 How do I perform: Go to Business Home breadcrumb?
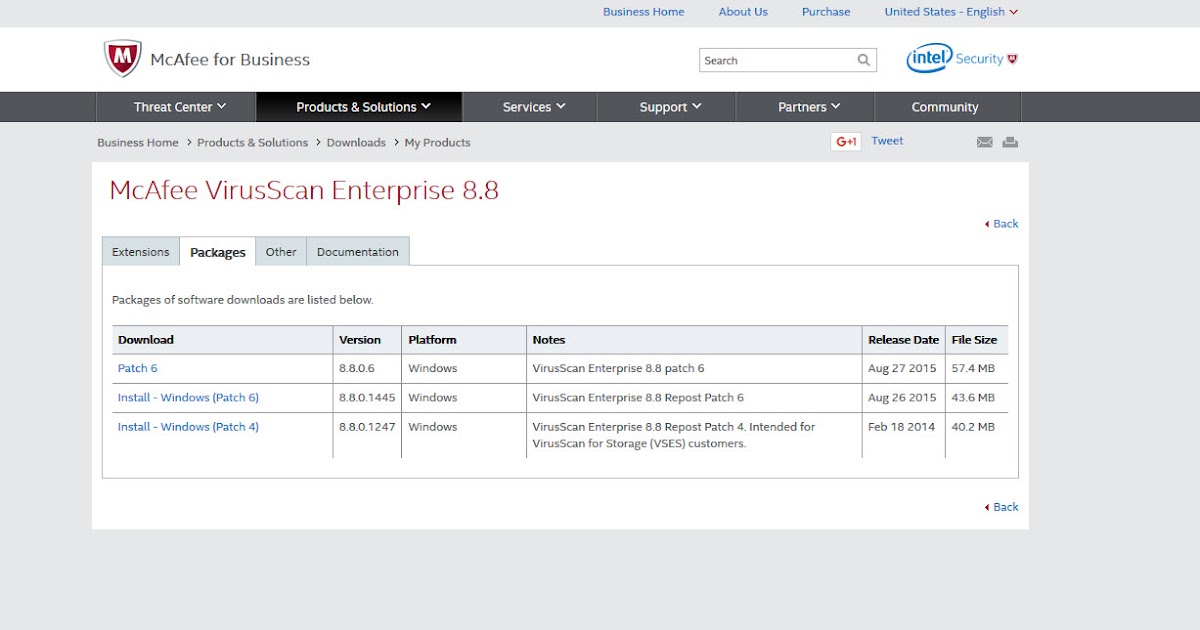click(138, 143)
